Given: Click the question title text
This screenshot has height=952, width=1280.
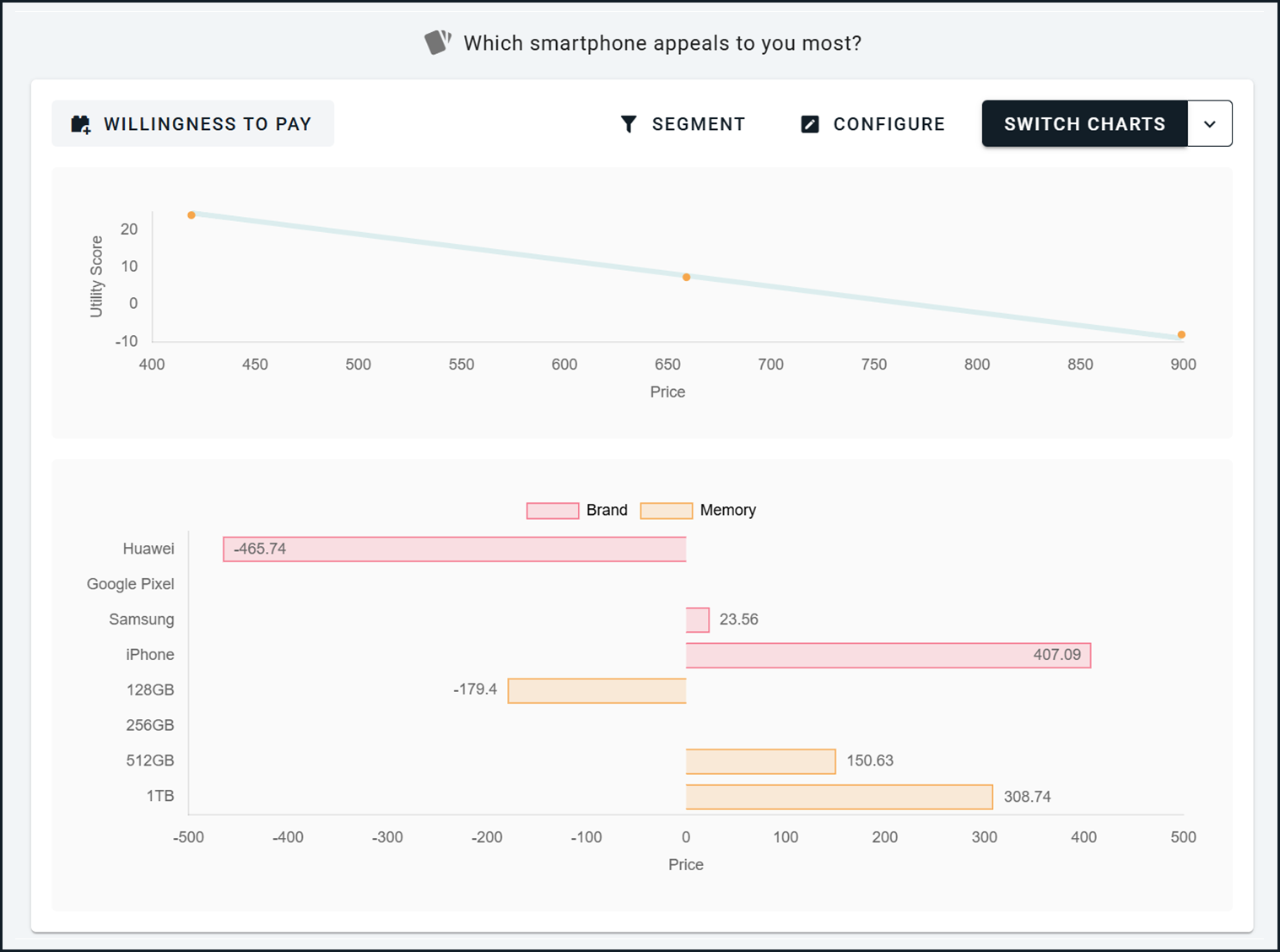Looking at the screenshot, I should pos(662,43).
